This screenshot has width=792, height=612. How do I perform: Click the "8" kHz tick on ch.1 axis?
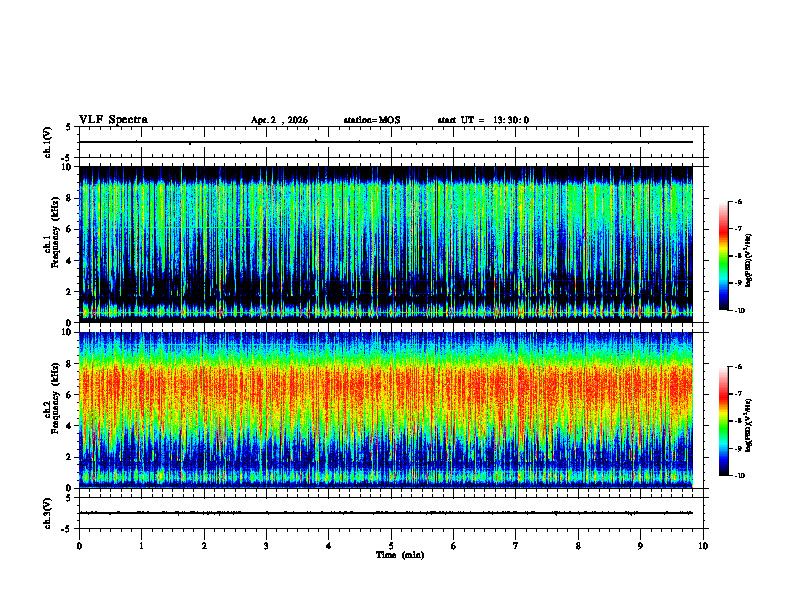(x=70, y=198)
